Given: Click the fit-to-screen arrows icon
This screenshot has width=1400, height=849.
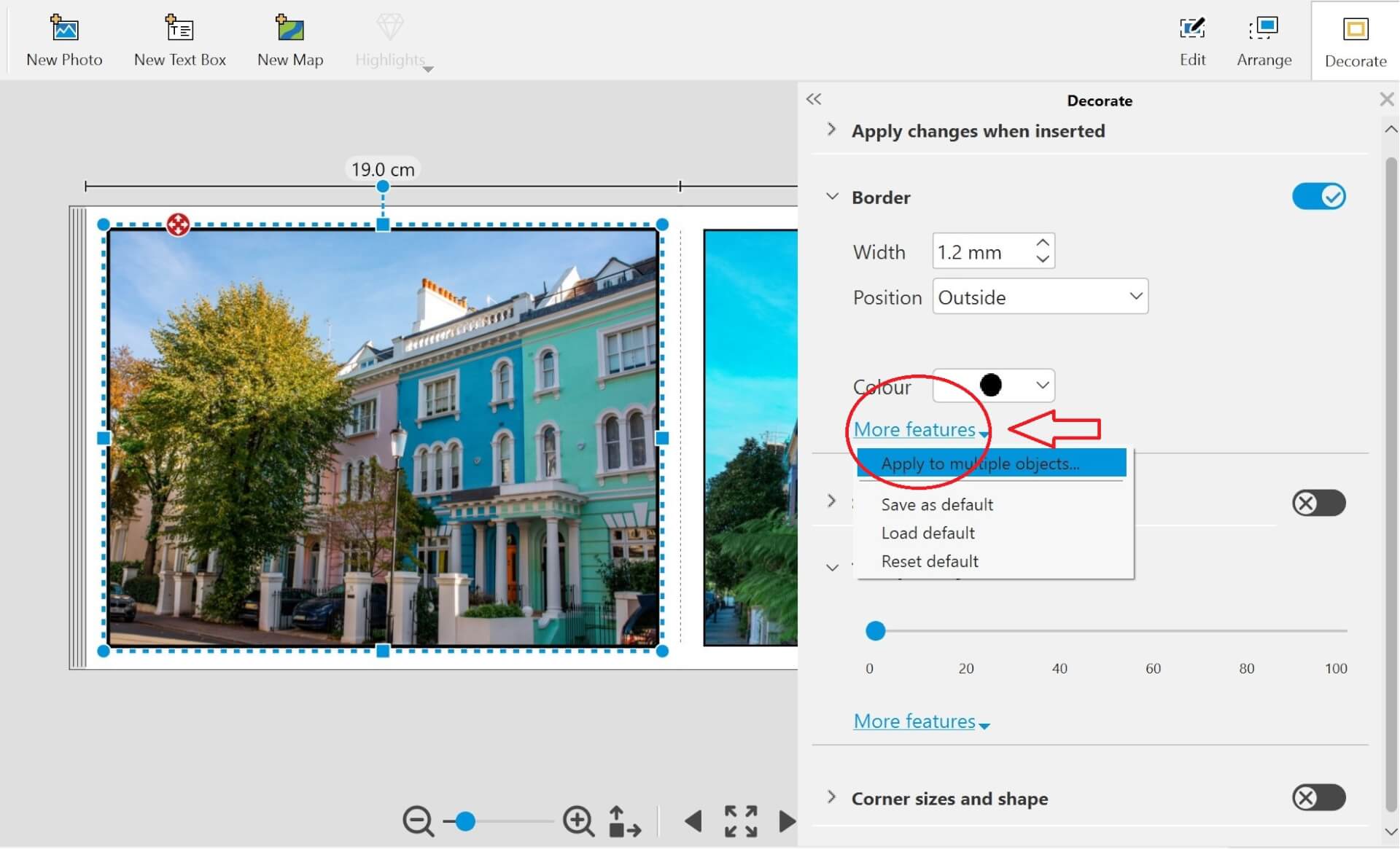Looking at the screenshot, I should 740,821.
